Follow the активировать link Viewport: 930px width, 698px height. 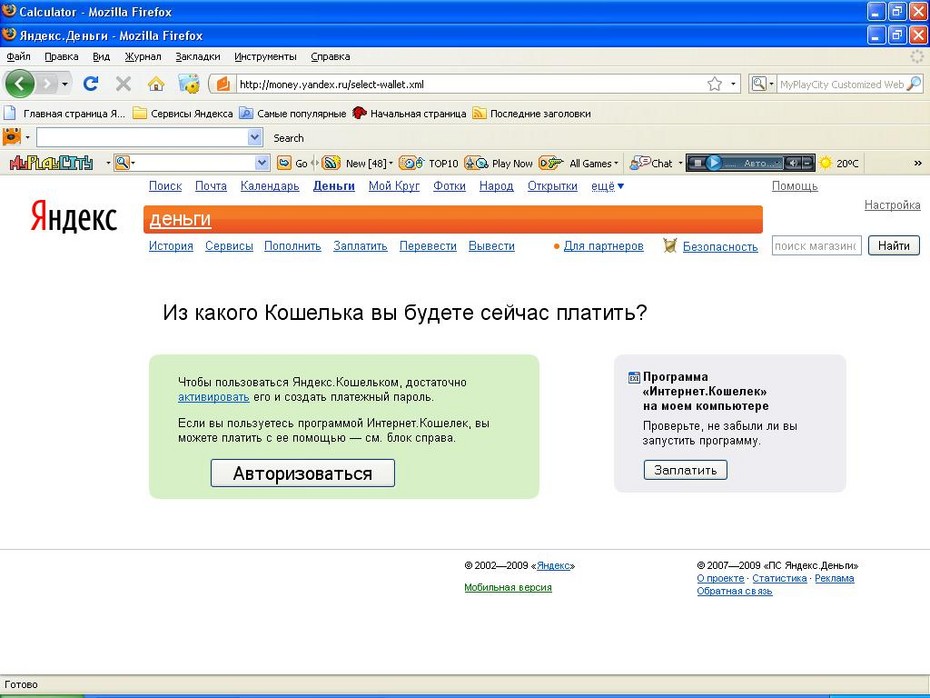coord(214,397)
